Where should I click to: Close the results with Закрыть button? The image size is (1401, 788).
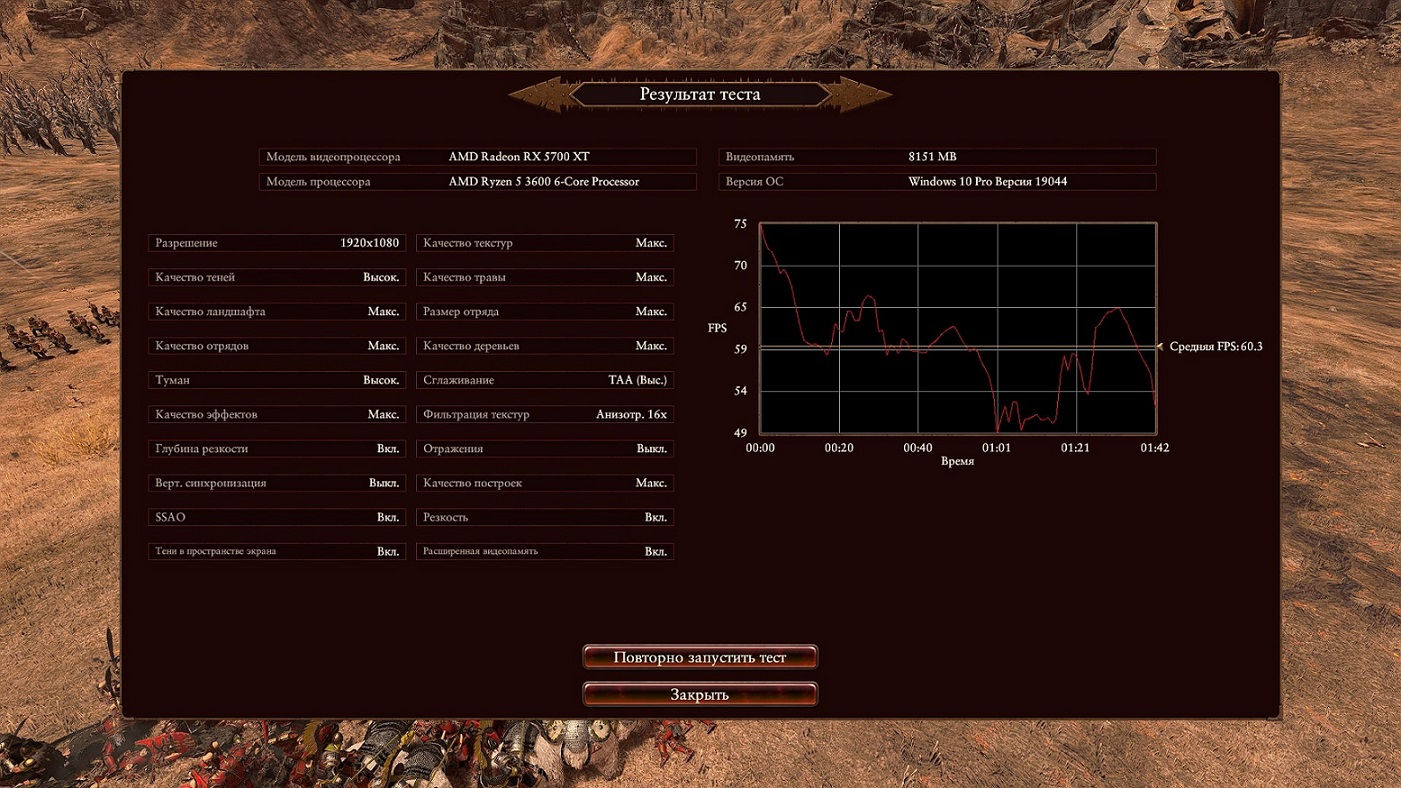pyautogui.click(x=700, y=694)
